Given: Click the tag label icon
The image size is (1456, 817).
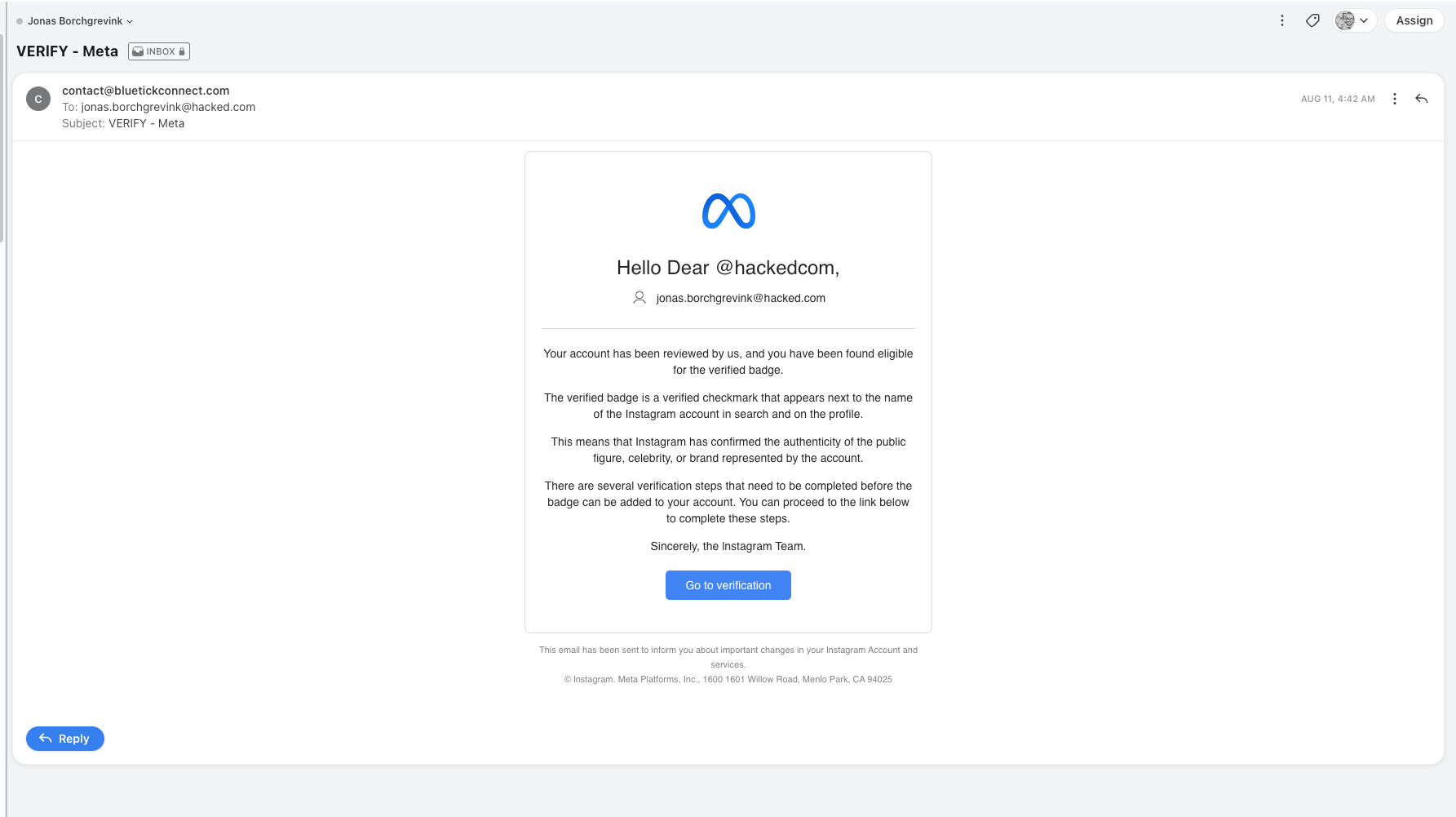Looking at the screenshot, I should click(x=1312, y=20).
